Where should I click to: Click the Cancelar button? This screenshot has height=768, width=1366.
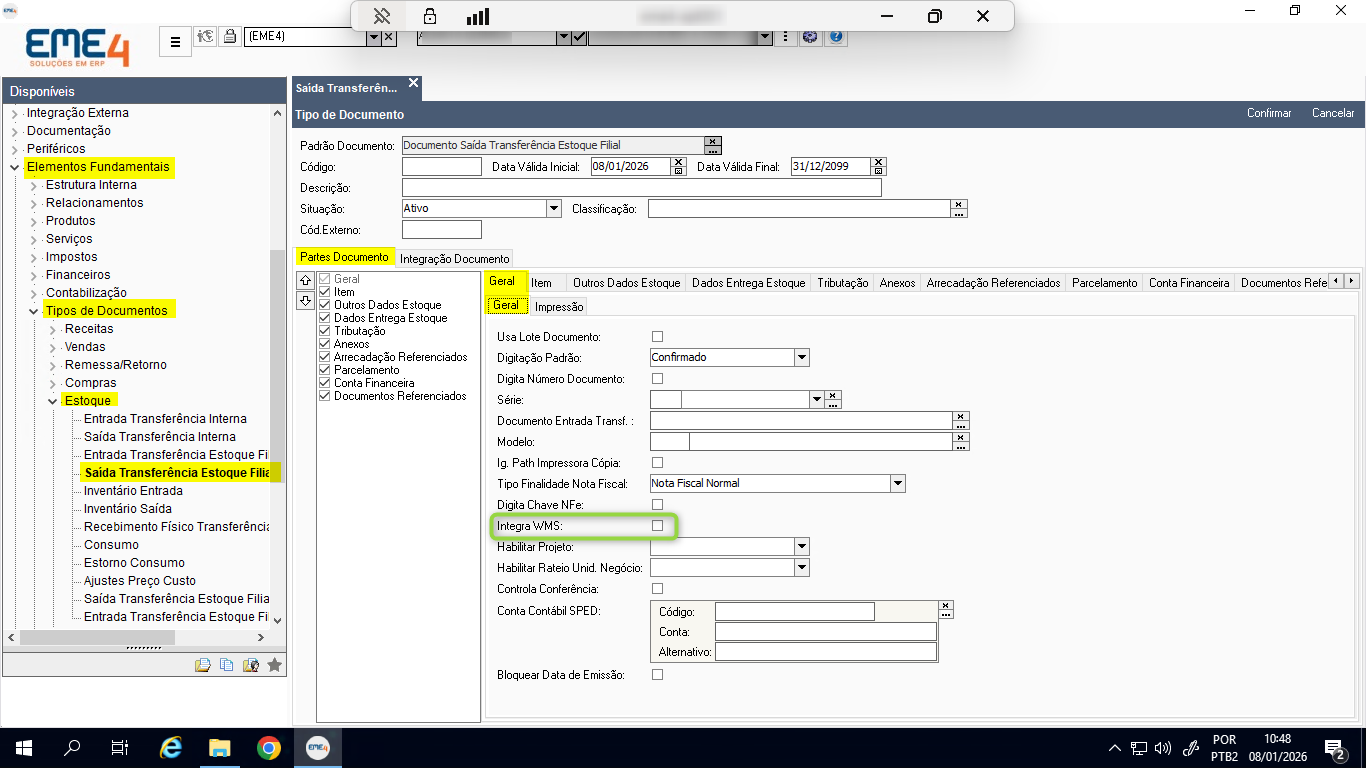[1333, 113]
